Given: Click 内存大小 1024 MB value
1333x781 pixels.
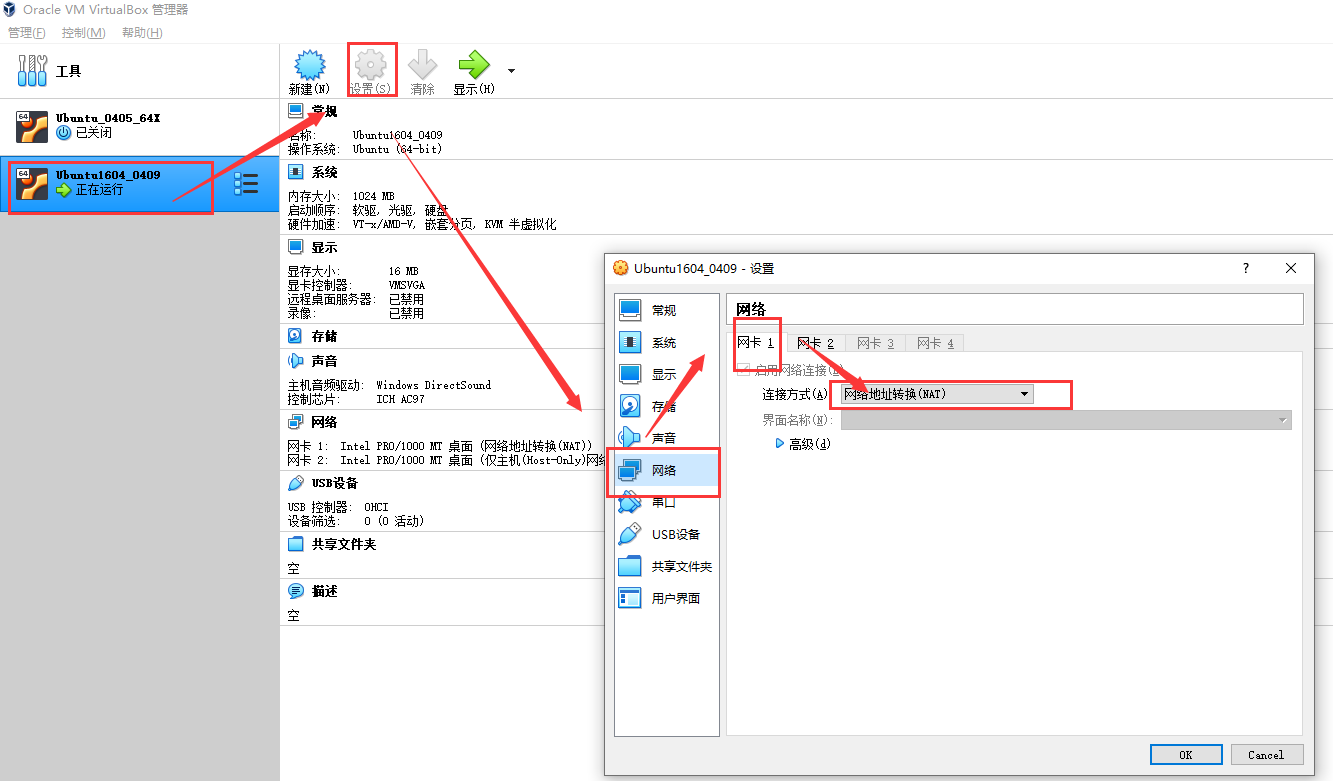Looking at the screenshot, I should coord(374,196).
